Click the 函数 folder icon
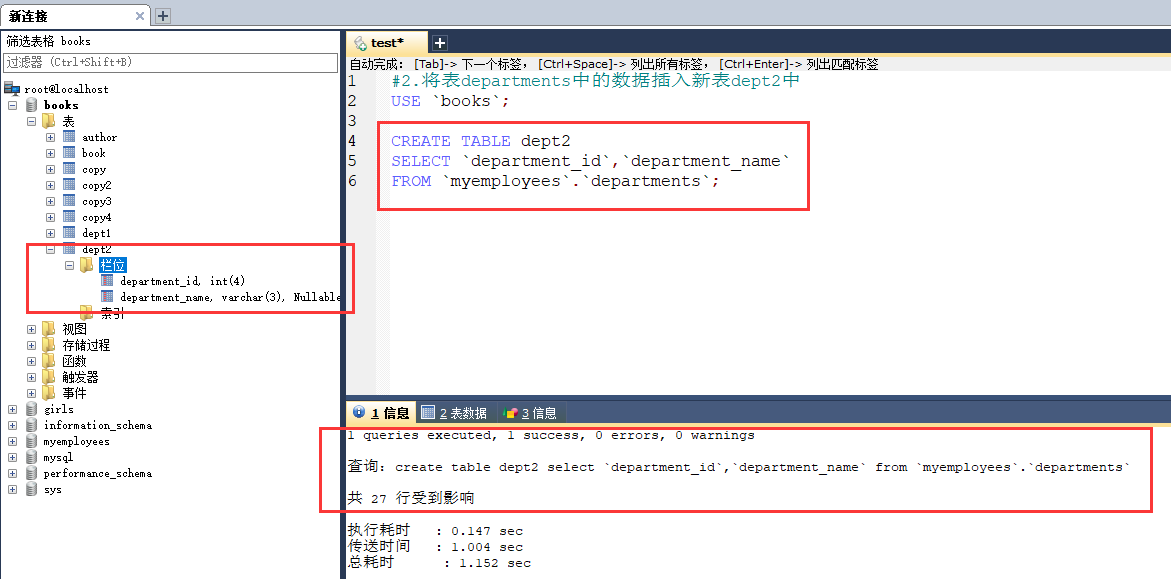 49,361
